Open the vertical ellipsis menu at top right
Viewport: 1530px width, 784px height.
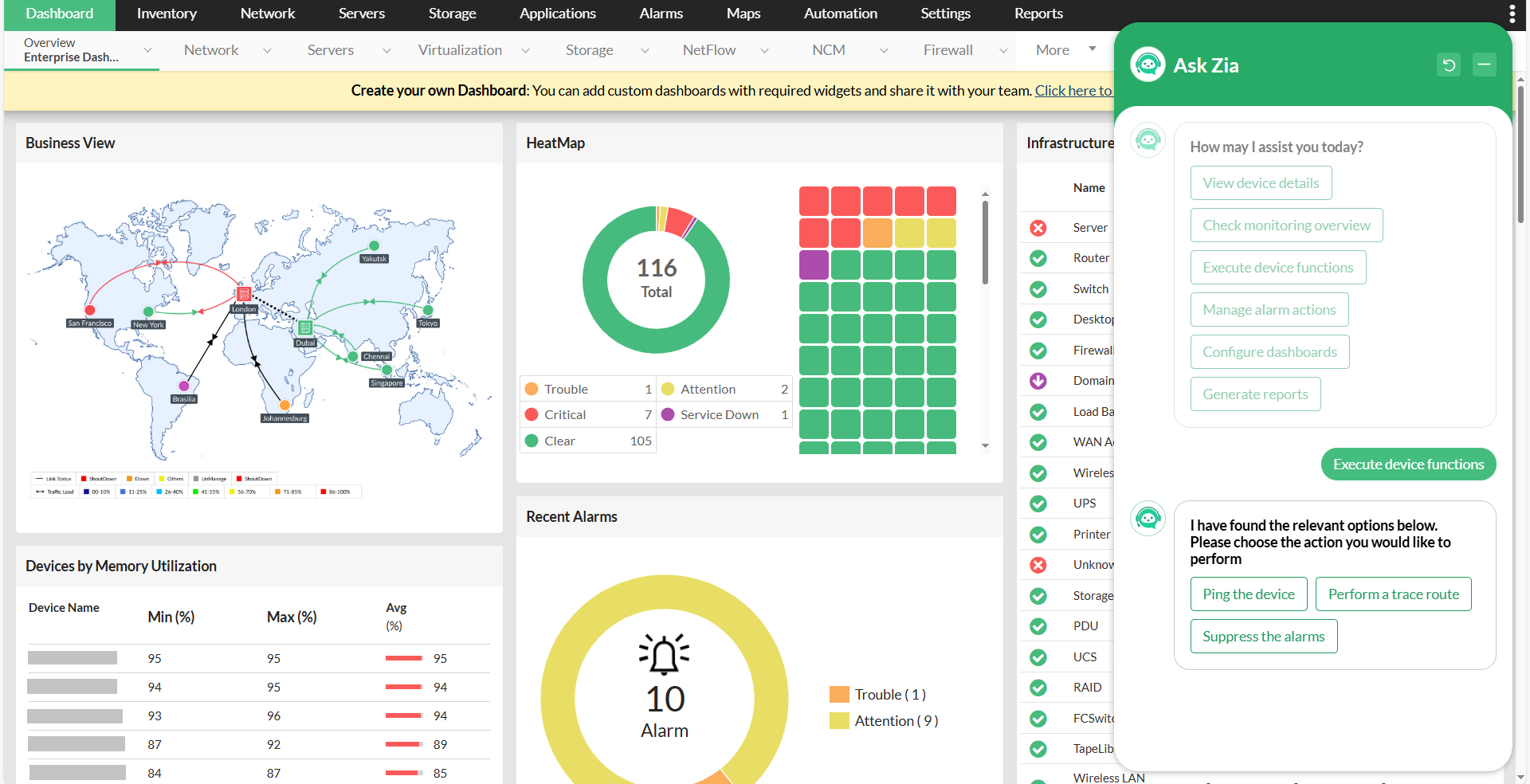(x=1512, y=13)
